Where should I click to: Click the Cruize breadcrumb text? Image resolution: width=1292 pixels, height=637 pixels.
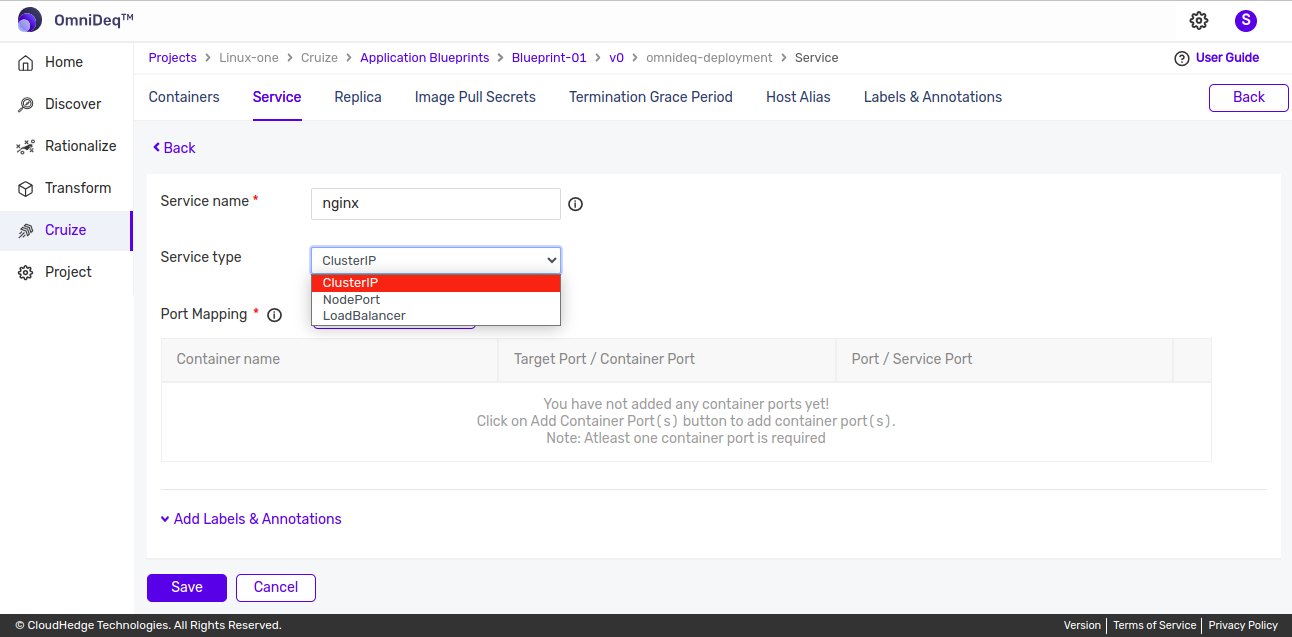pyautogui.click(x=319, y=58)
